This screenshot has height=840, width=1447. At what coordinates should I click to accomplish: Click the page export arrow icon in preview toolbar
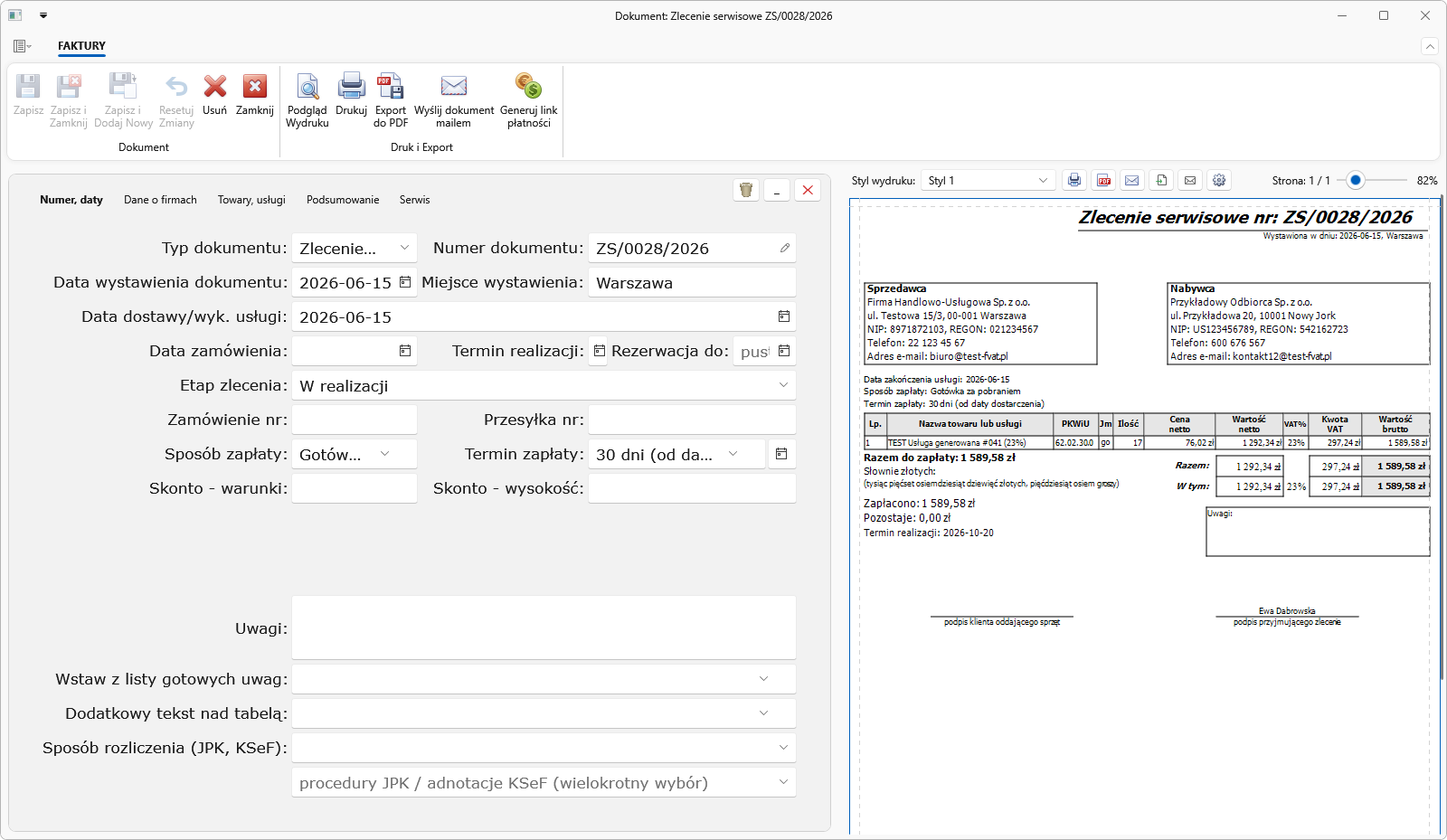(1161, 180)
